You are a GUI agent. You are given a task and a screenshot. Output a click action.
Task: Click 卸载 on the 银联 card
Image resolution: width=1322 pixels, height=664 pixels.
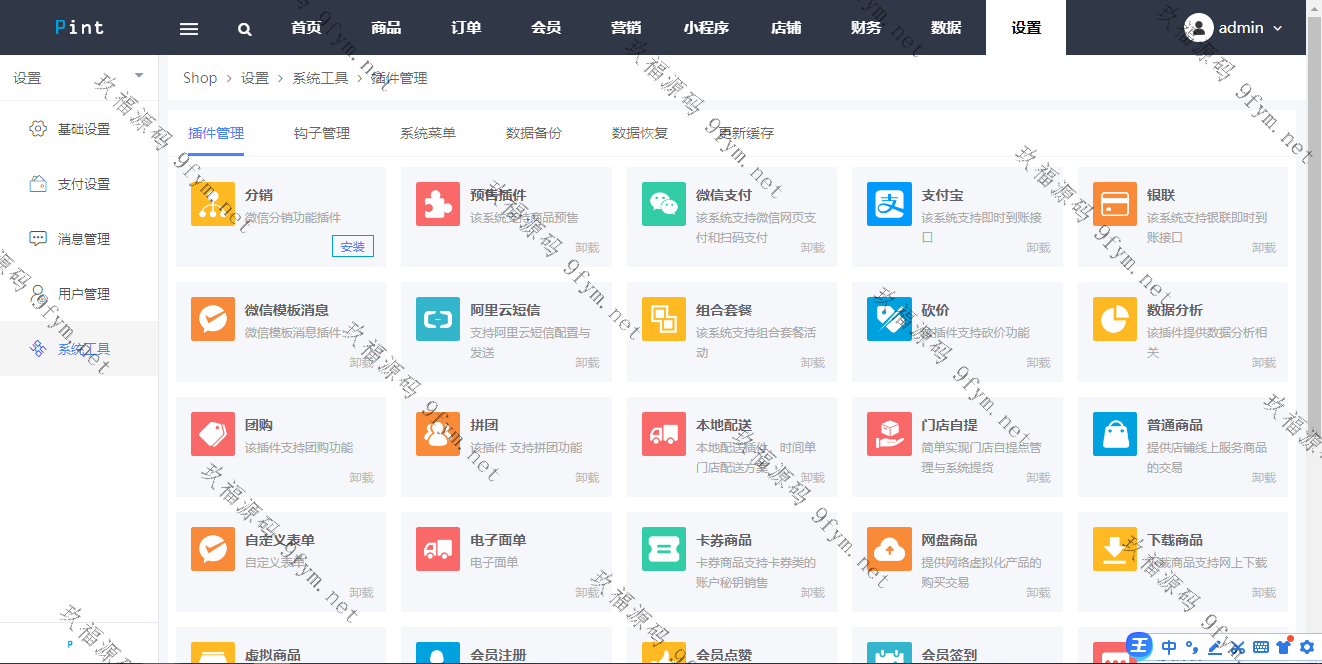1264,248
